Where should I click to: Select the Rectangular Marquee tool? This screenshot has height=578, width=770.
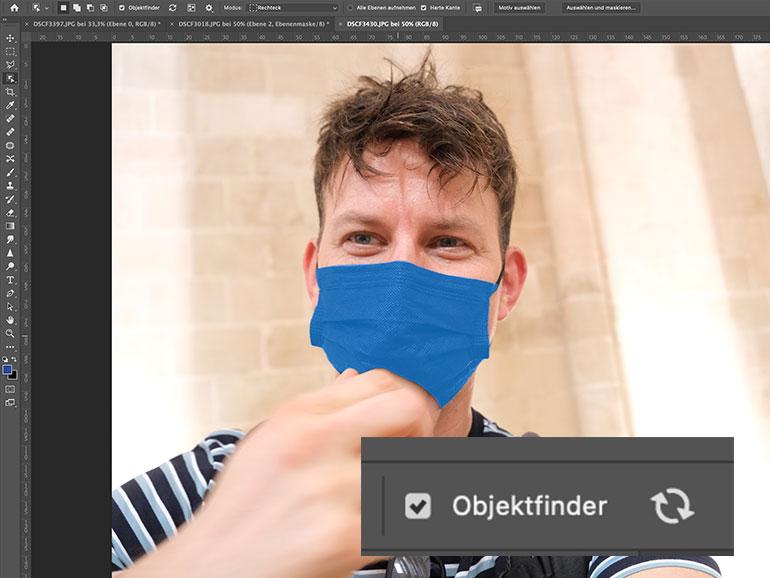(x=10, y=52)
